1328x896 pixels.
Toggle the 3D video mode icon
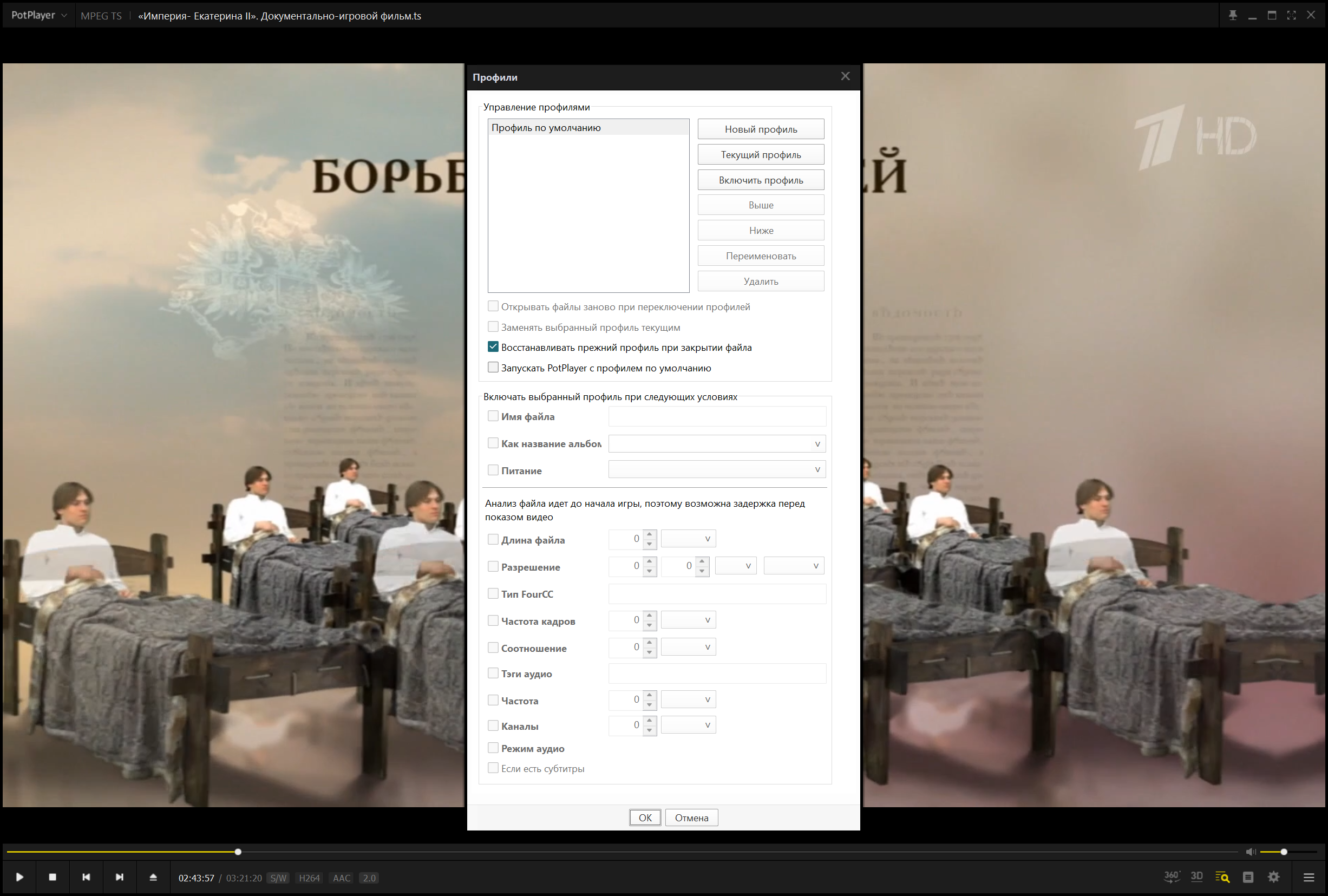(x=1196, y=877)
